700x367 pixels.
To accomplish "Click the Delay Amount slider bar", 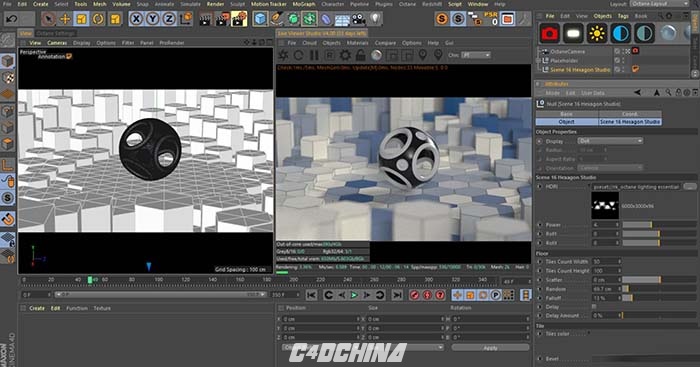I will pos(659,316).
